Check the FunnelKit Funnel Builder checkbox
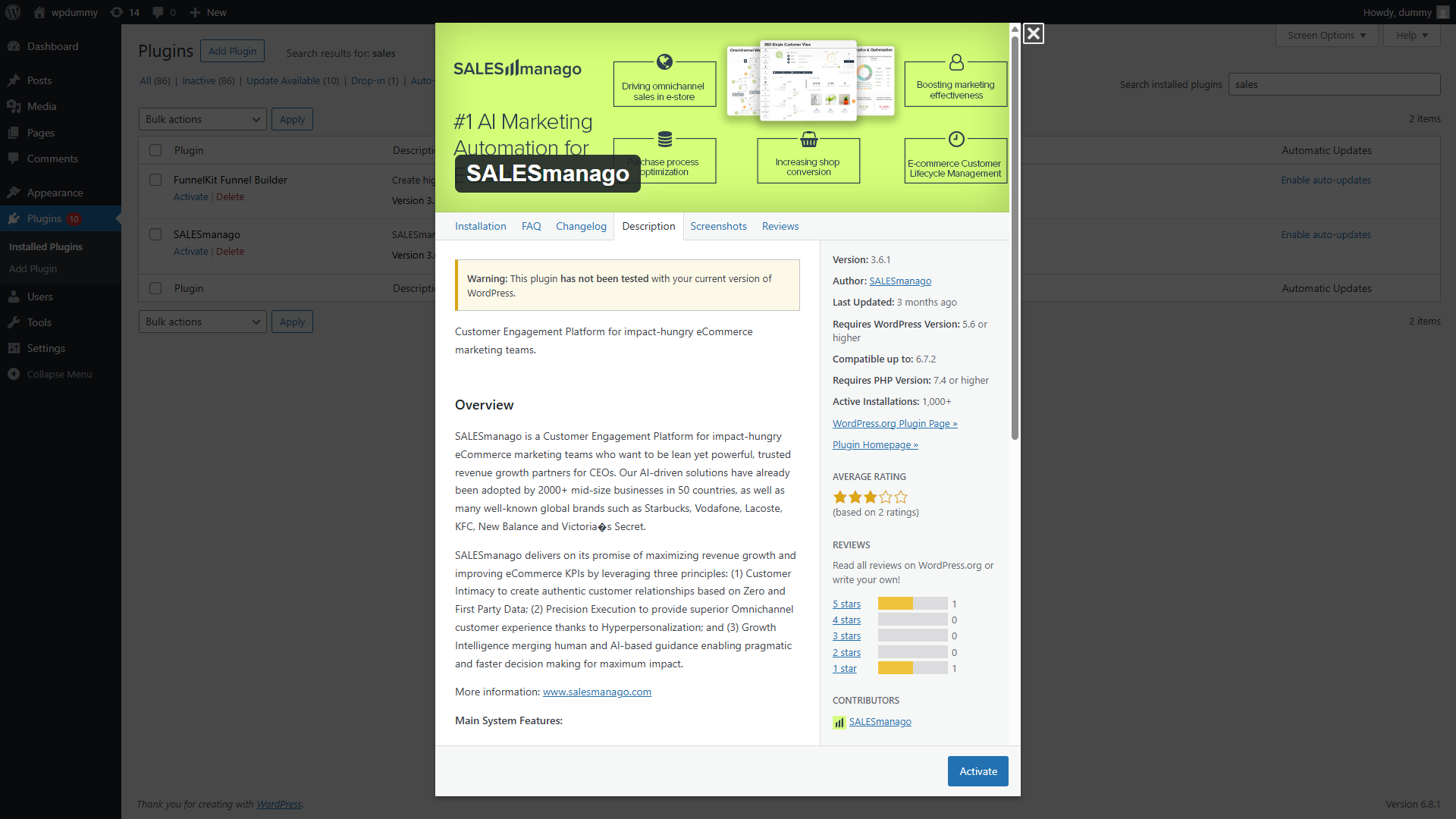Screen dimensions: 1456x819 [155, 180]
